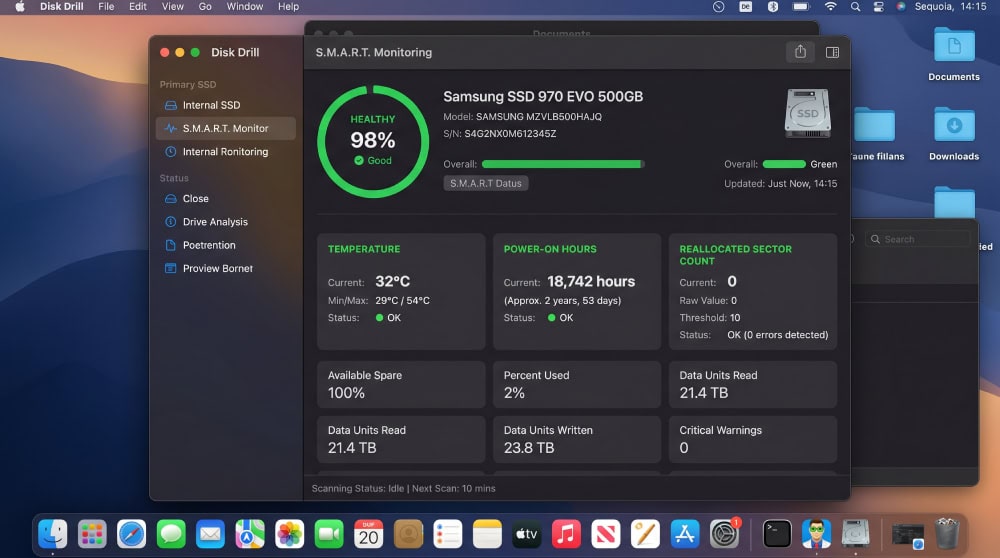Open the View menu
Image resolution: width=1000 pixels, height=558 pixels.
pos(172,6)
